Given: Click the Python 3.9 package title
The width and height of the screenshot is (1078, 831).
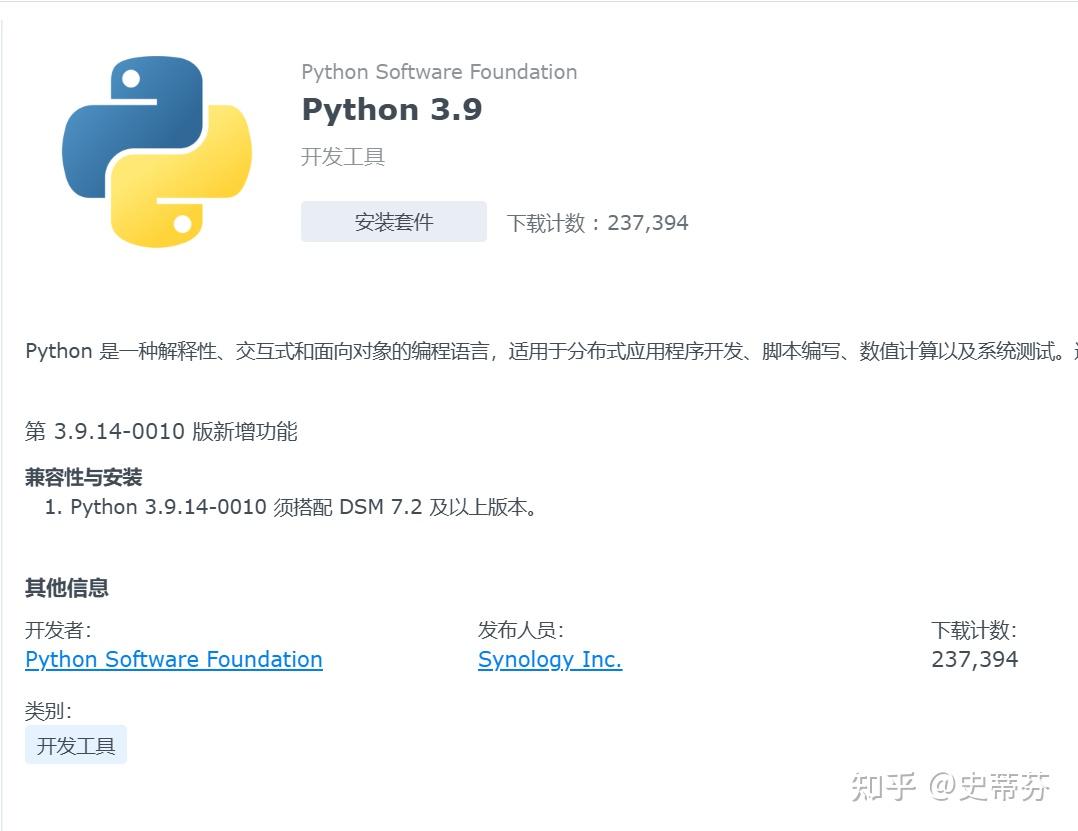Looking at the screenshot, I should pyautogui.click(x=391, y=109).
